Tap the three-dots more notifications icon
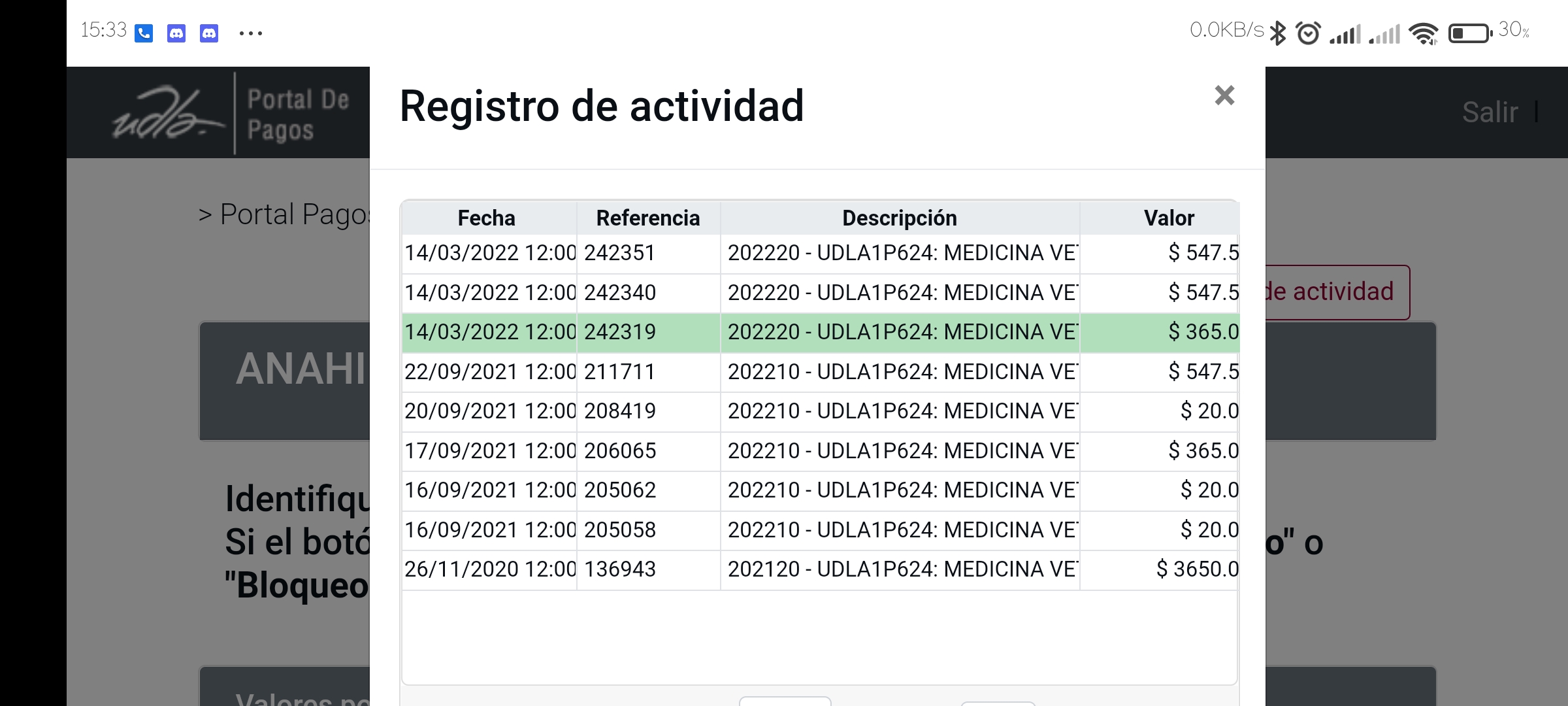 pos(251,33)
